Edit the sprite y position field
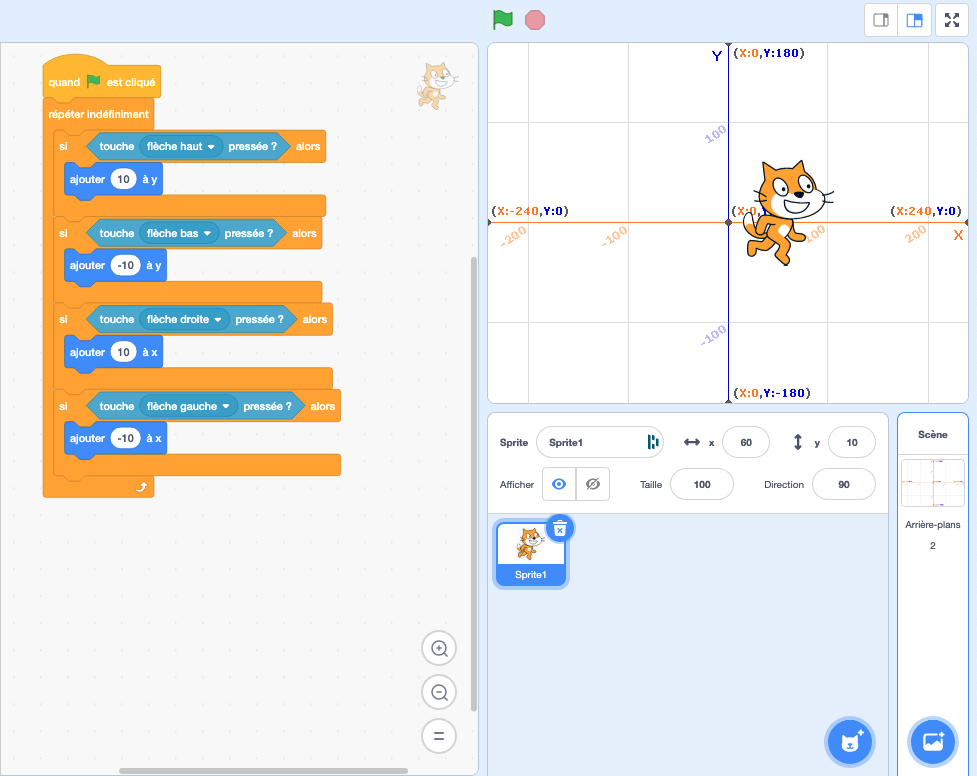This screenshot has height=776, width=977. (x=852, y=443)
